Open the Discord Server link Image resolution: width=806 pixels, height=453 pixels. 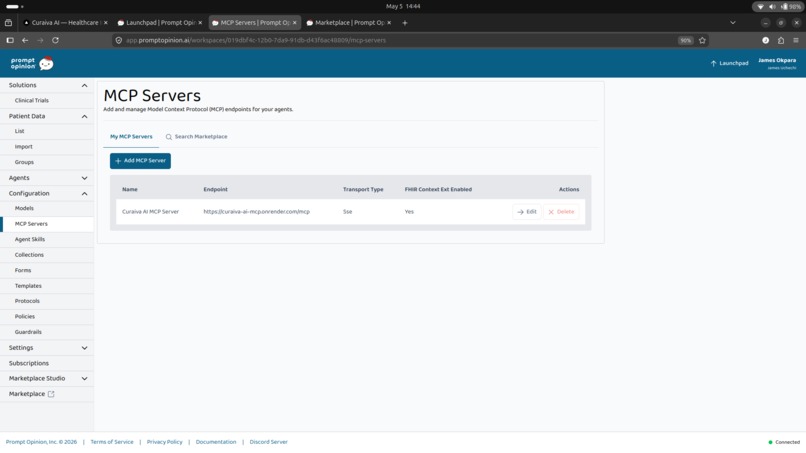coord(268,442)
